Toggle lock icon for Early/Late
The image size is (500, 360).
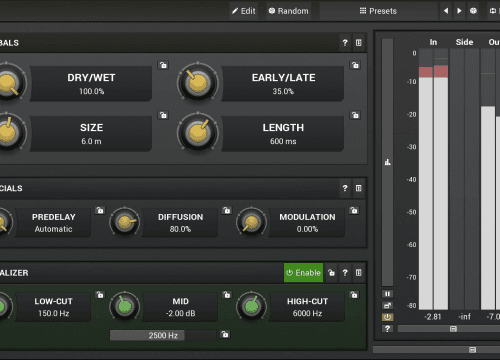click(355, 65)
